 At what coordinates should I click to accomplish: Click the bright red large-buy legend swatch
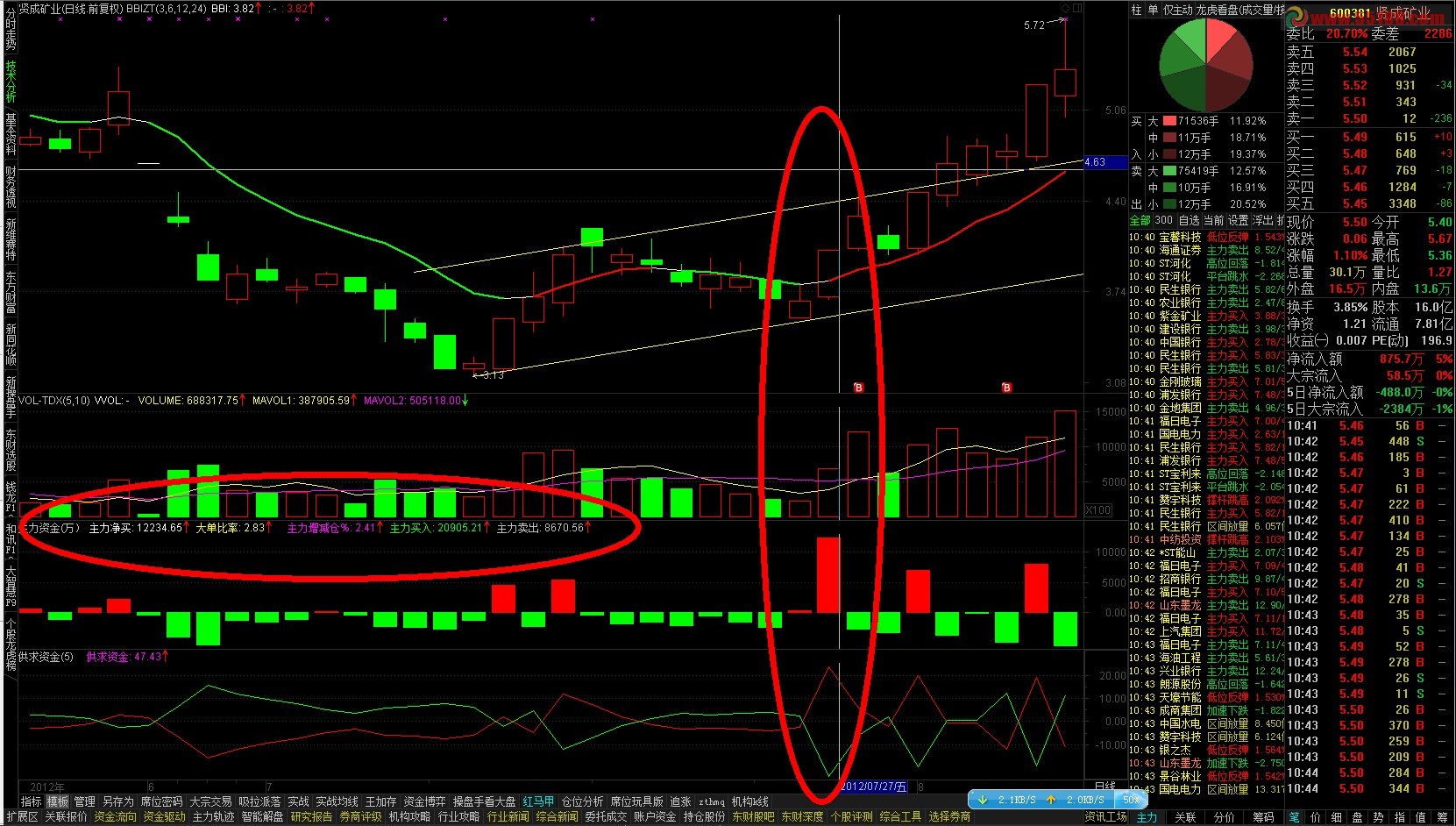(1169, 121)
